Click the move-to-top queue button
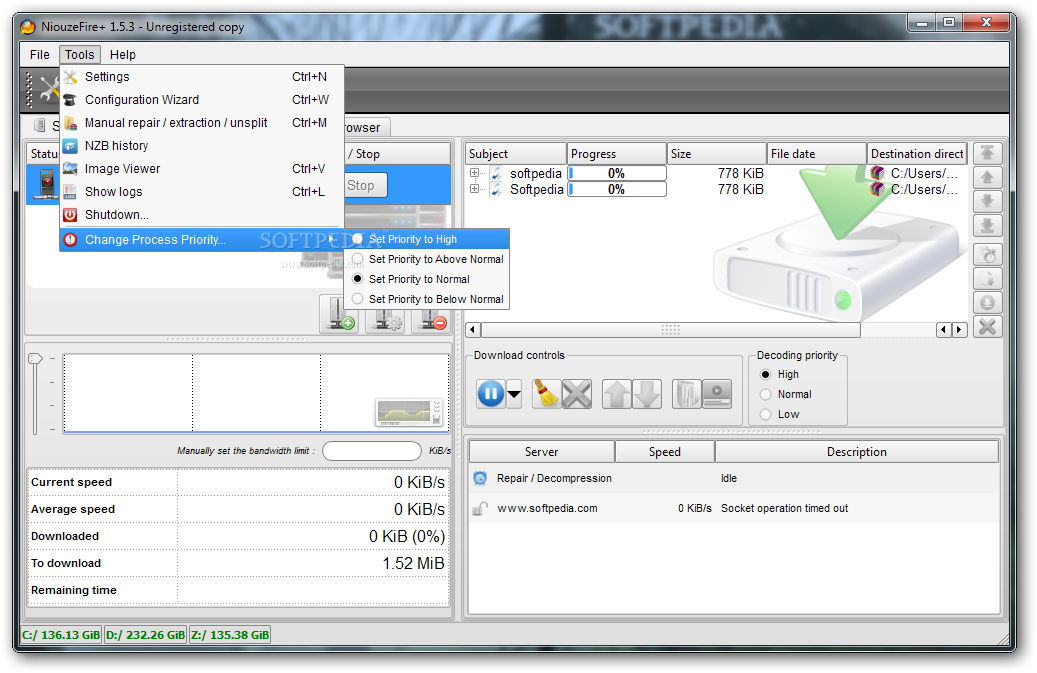 (x=987, y=153)
